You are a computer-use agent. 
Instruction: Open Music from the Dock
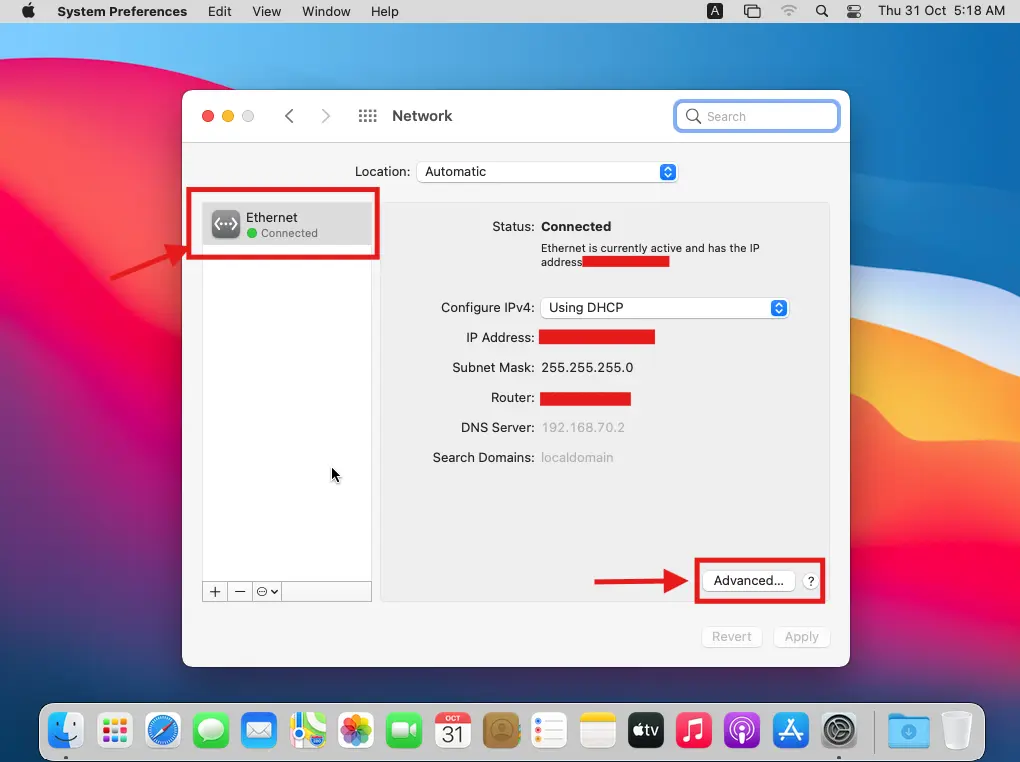[x=693, y=730]
